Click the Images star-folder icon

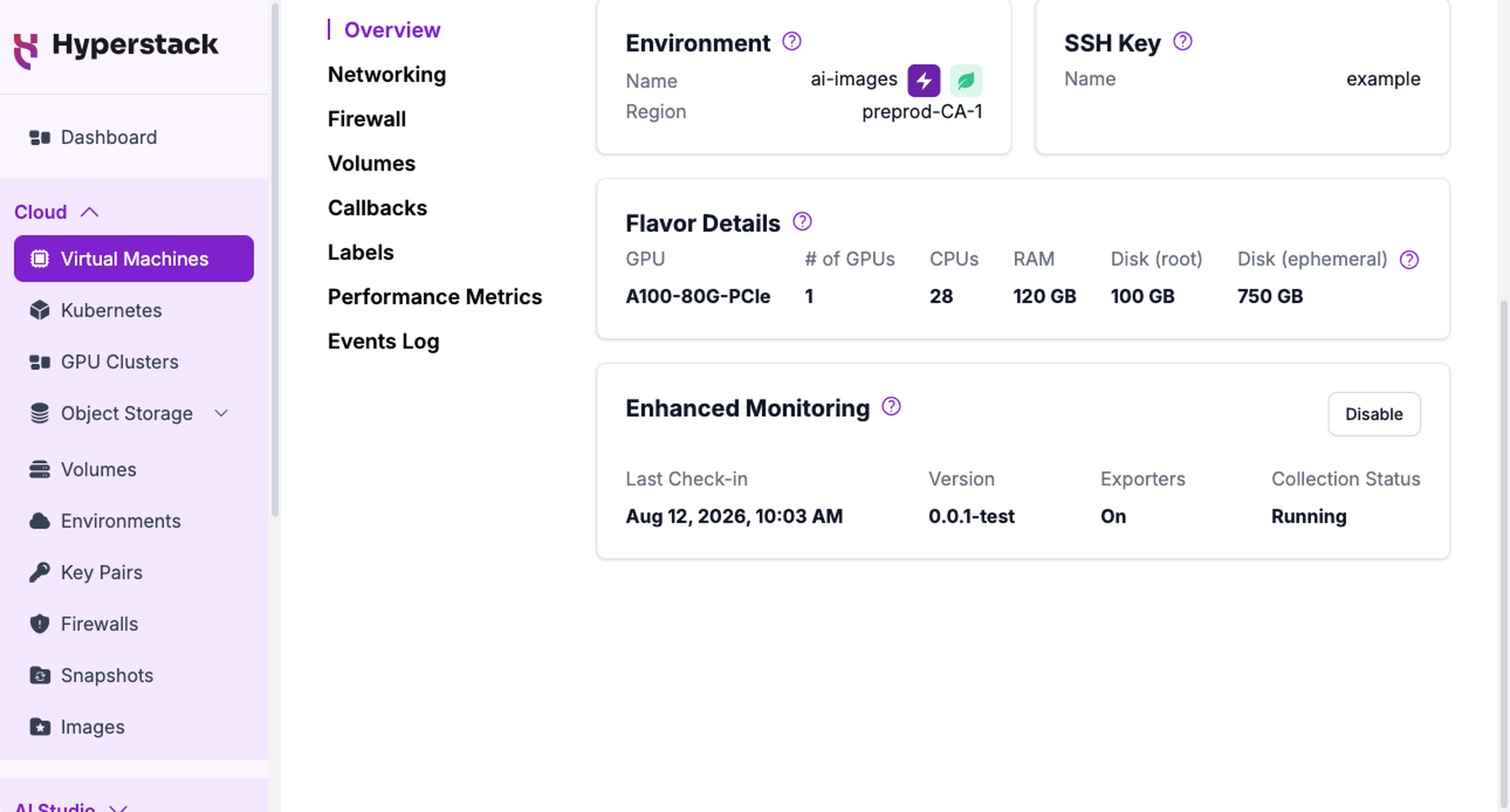(x=40, y=727)
